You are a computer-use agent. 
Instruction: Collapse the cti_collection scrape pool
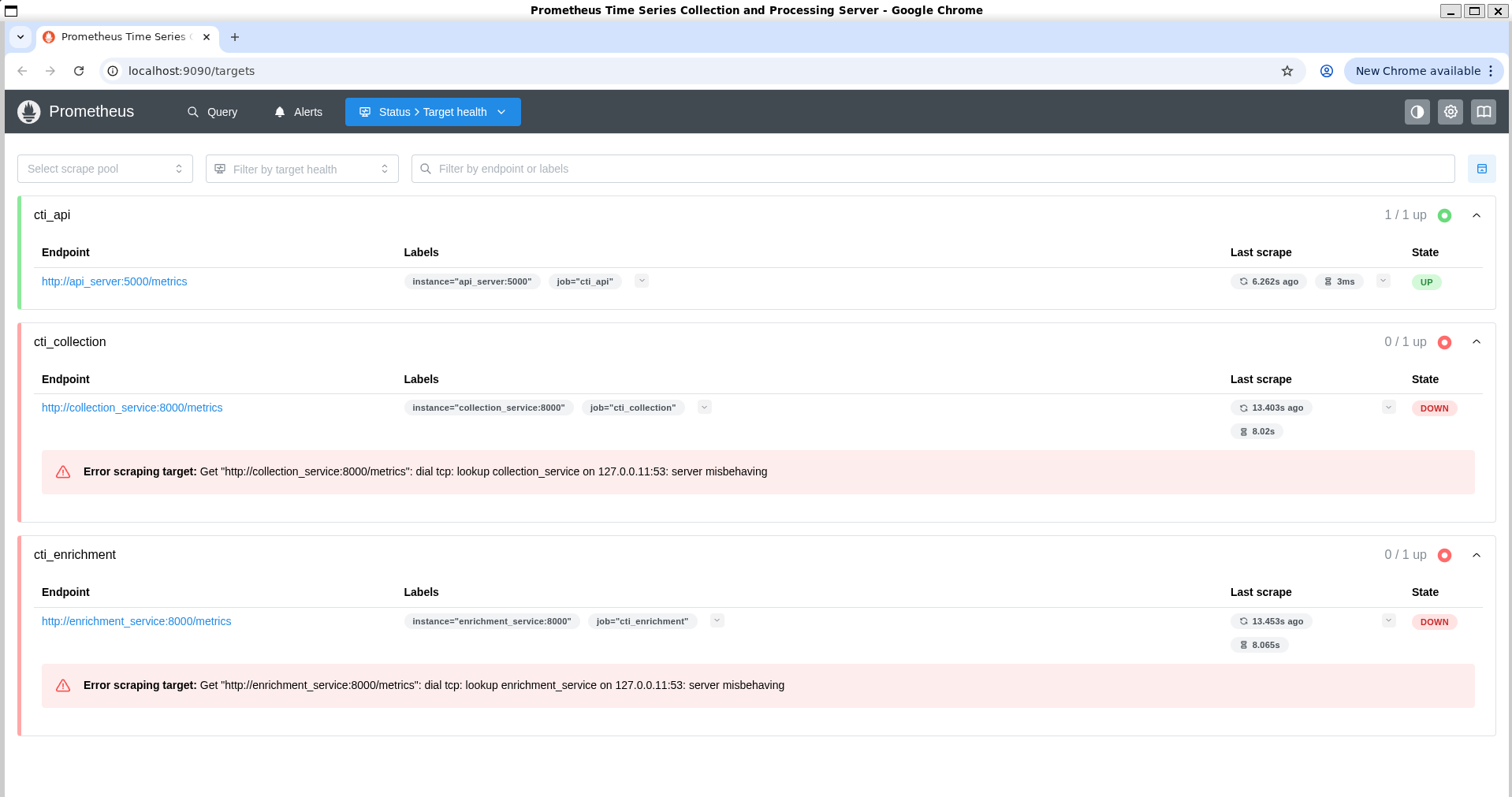click(x=1477, y=342)
